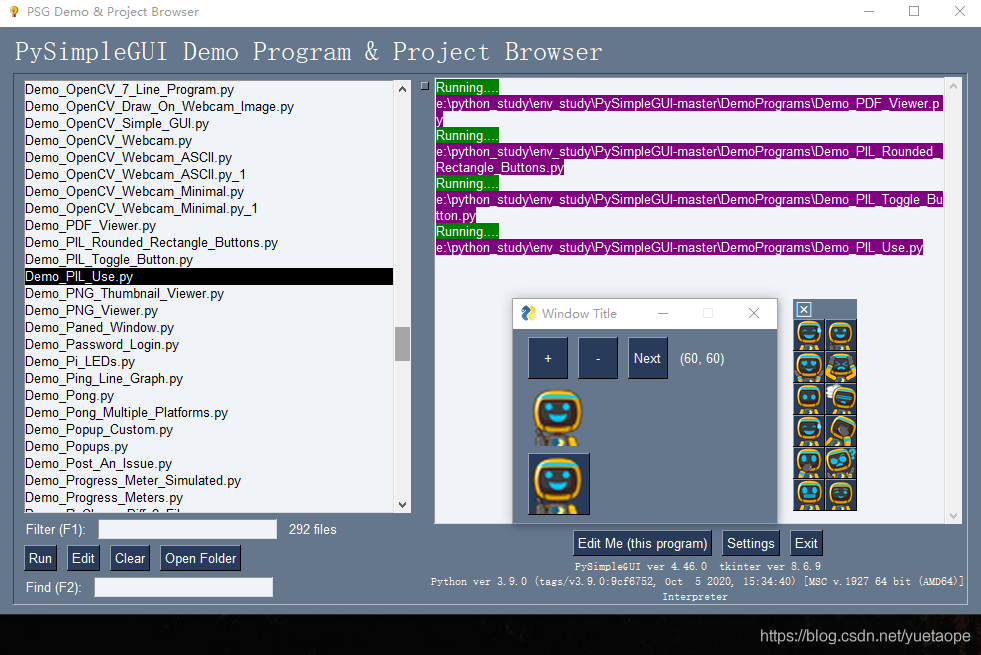
Task: Click the file list scrollbar thumb
Action: click(x=402, y=343)
